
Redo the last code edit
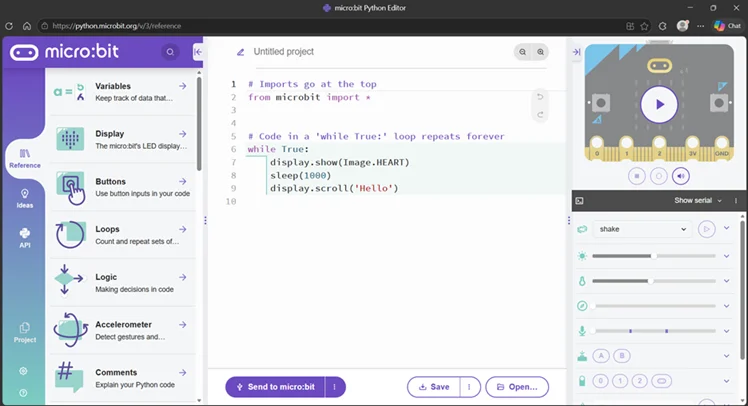point(540,115)
